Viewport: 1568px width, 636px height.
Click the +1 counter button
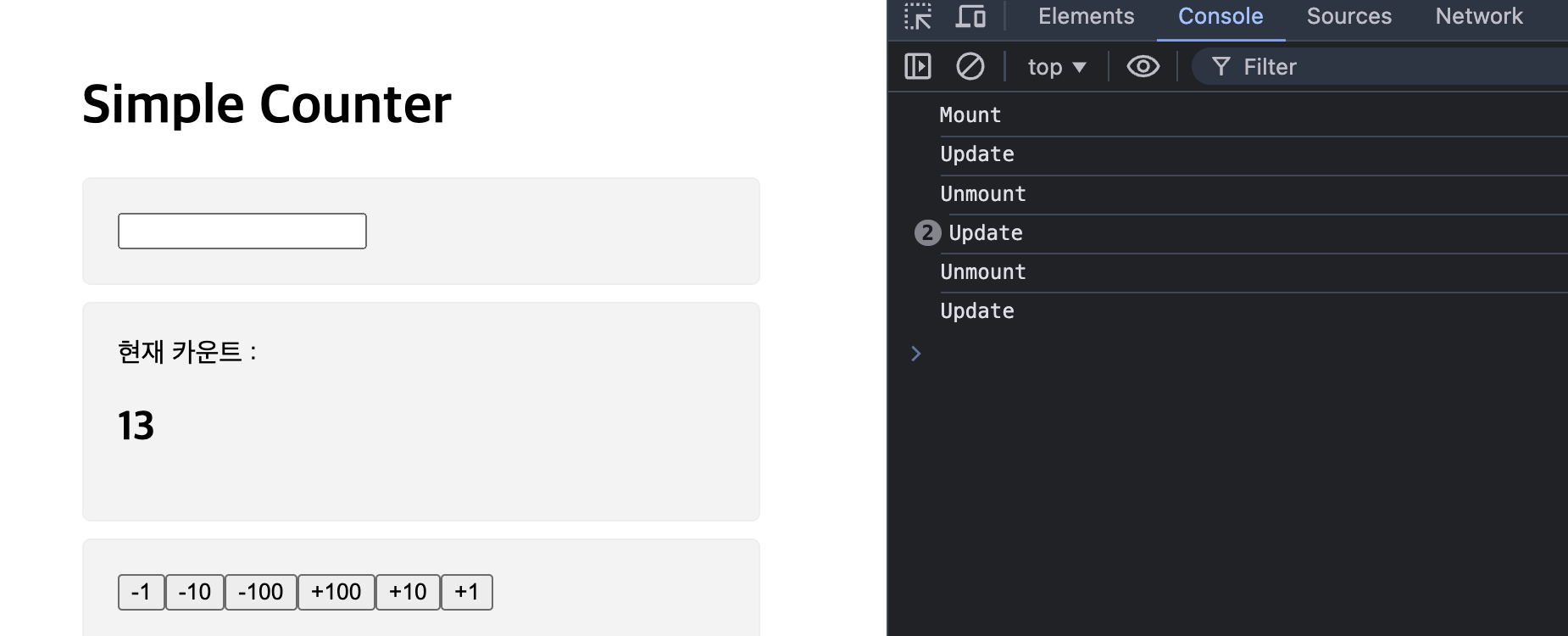(x=467, y=592)
